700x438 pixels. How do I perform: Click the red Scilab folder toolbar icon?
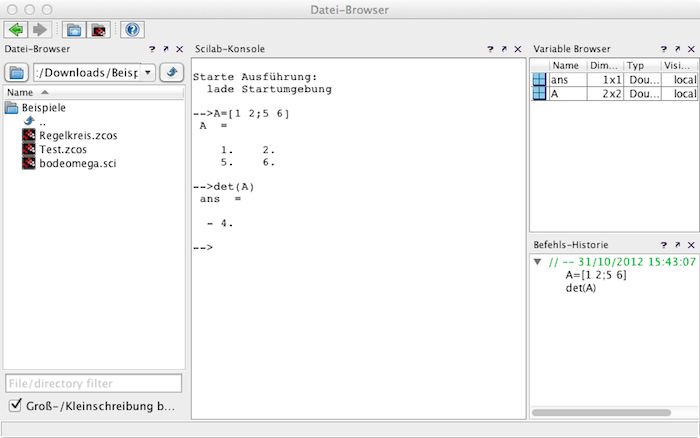point(98,30)
